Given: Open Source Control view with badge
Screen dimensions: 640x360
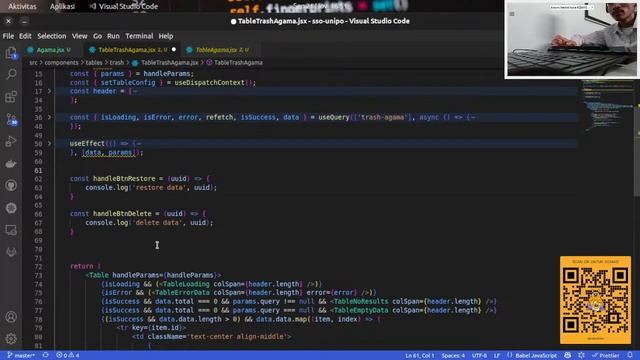Looking at the screenshot, I should point(11,119).
